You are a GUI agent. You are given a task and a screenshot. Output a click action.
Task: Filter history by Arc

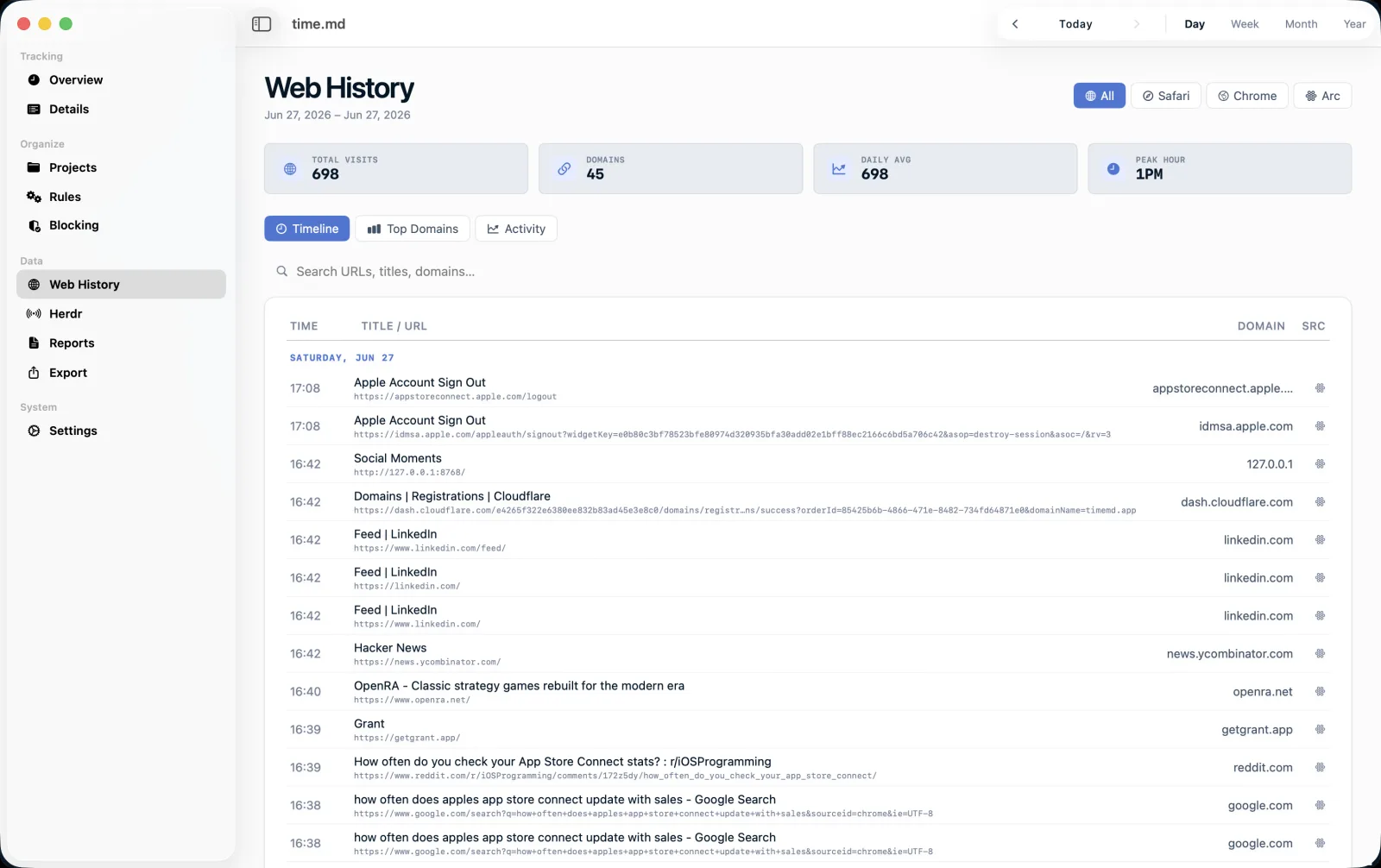(1322, 96)
